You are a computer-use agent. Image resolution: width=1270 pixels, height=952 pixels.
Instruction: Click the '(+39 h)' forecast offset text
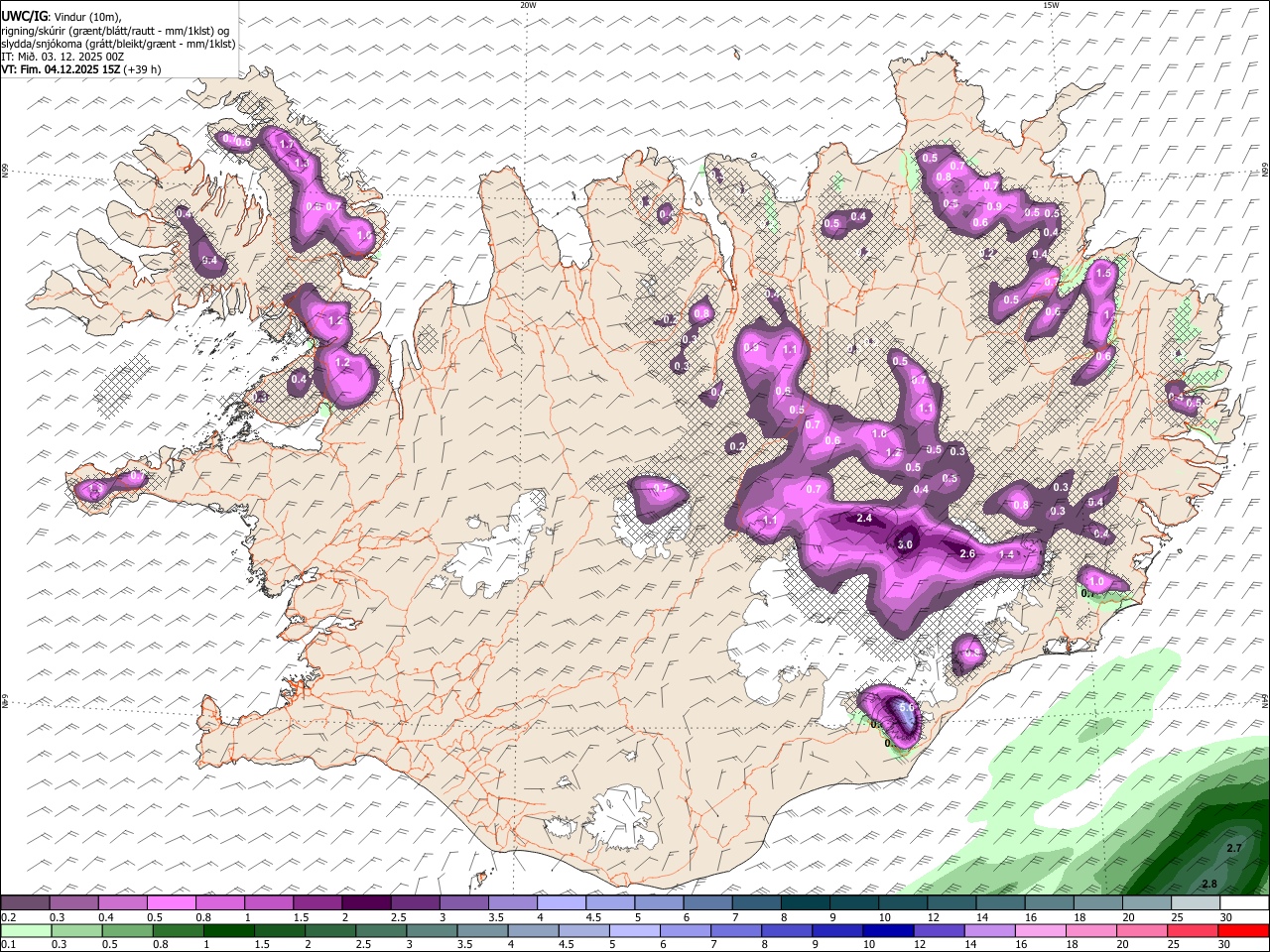[142, 69]
